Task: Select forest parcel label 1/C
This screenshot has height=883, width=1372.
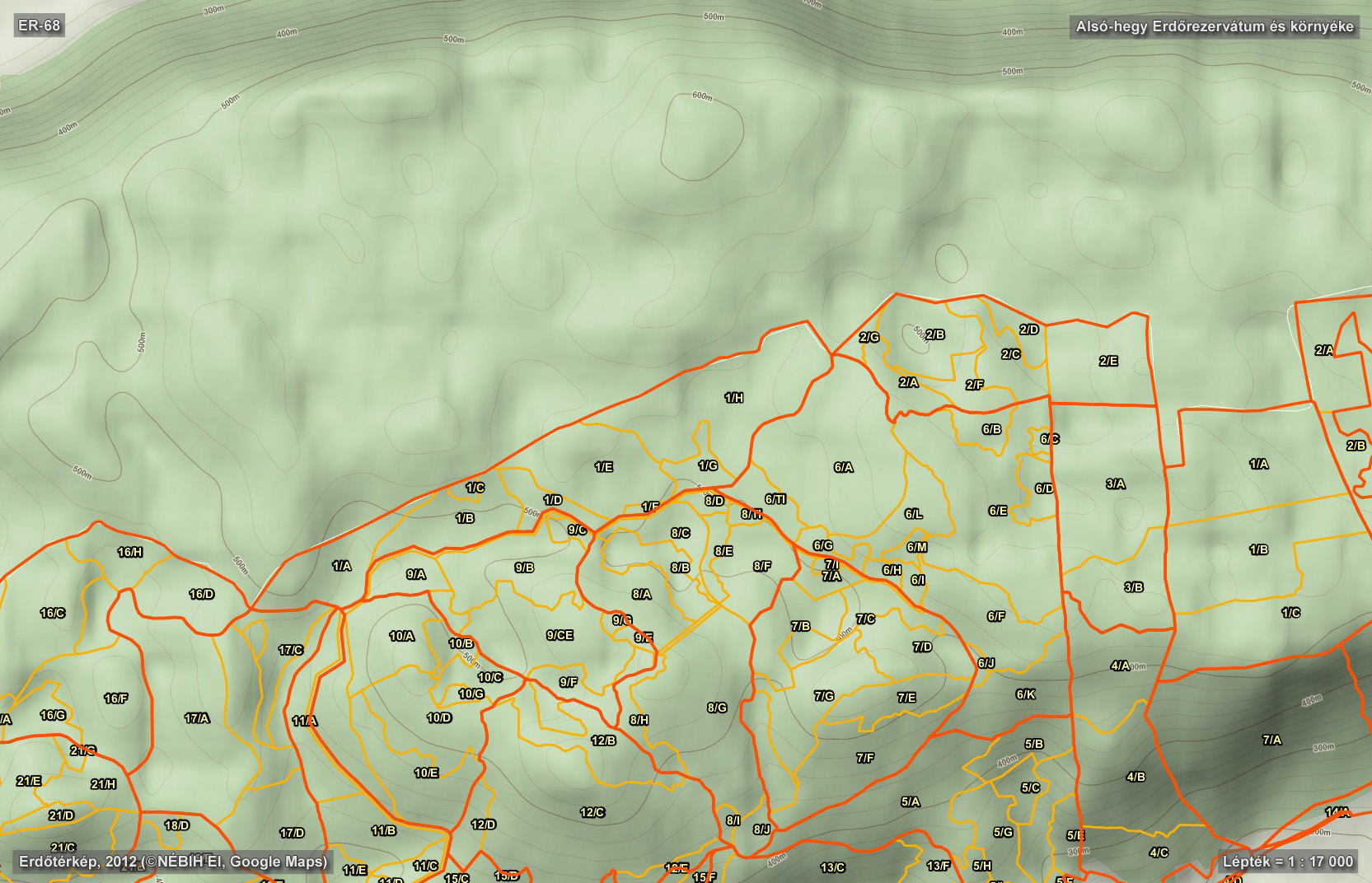Action: 475,488
